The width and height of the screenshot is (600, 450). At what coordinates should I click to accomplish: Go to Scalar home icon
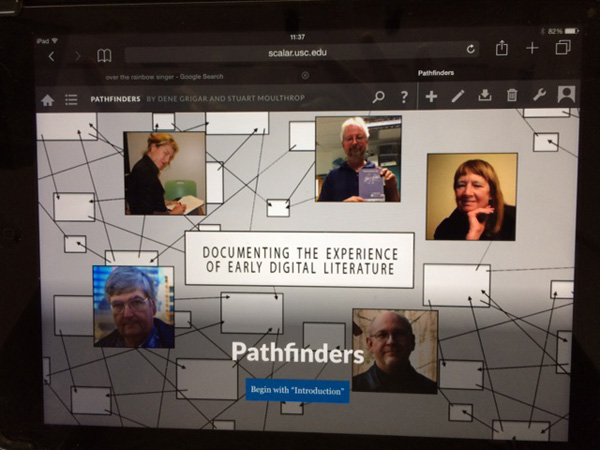(x=47, y=100)
